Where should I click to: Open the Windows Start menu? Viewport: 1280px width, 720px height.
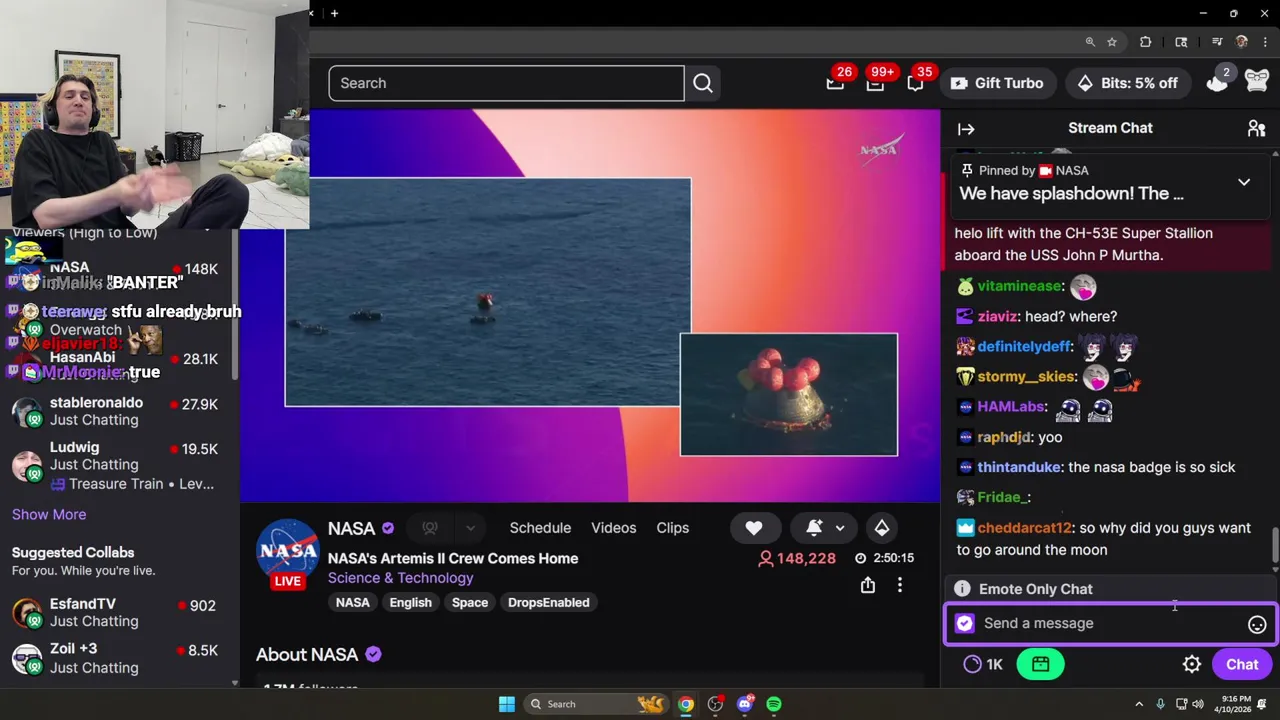(x=507, y=704)
